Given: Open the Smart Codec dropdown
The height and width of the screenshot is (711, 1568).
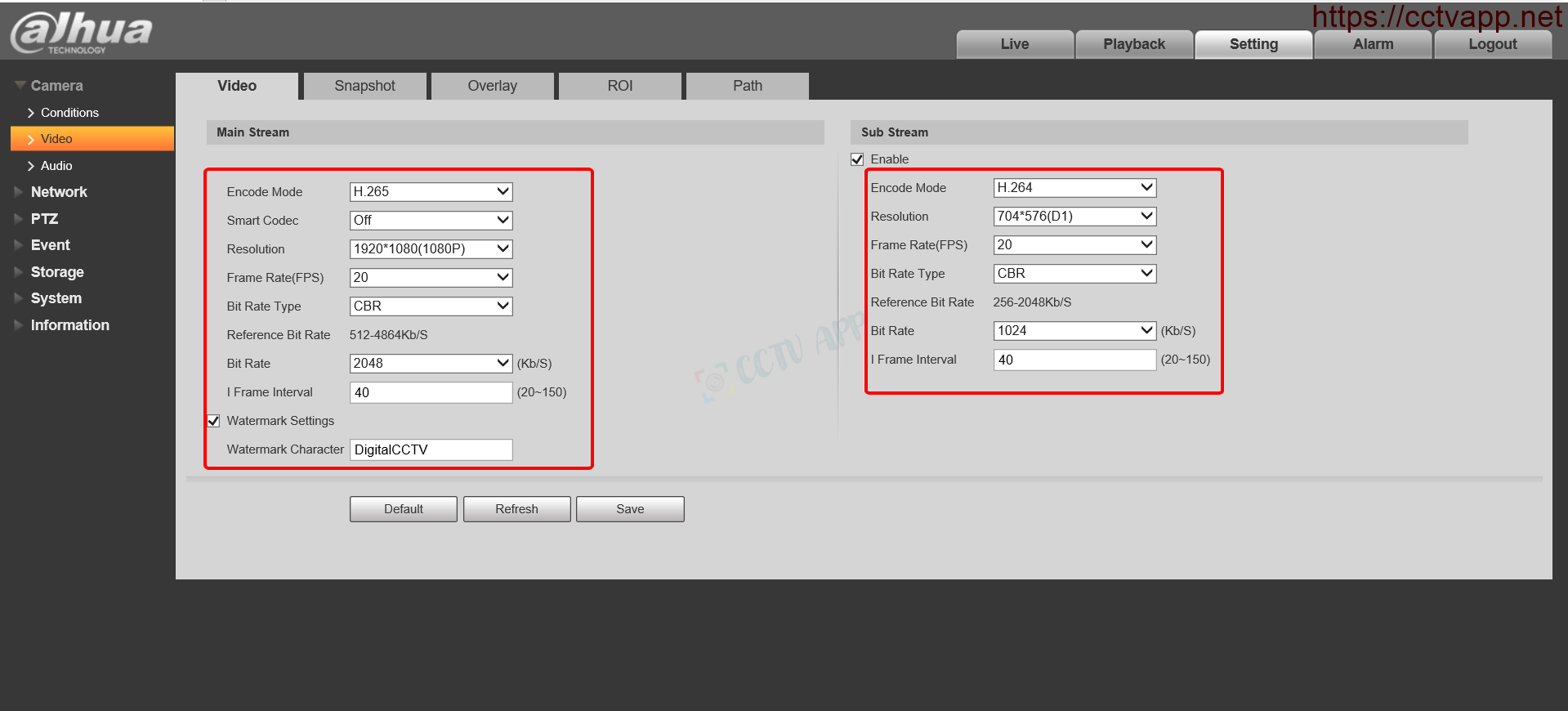Looking at the screenshot, I should point(431,221).
